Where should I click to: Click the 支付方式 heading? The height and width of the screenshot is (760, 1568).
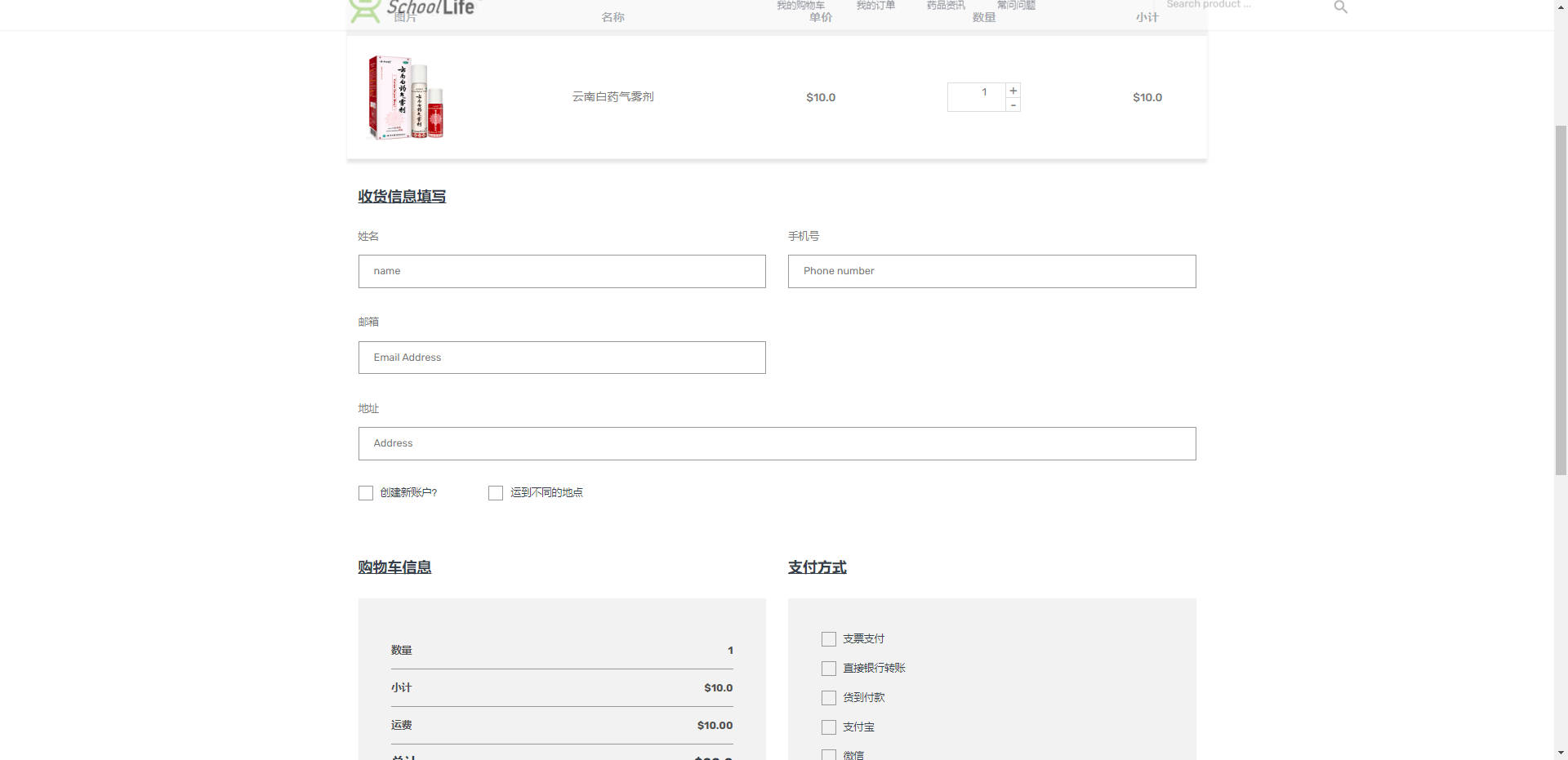(x=817, y=567)
